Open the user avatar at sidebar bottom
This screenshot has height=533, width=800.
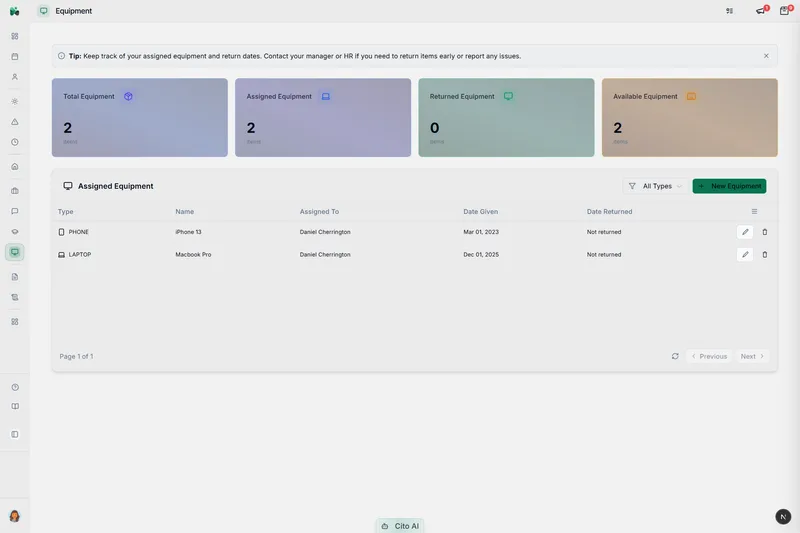pos(14,516)
